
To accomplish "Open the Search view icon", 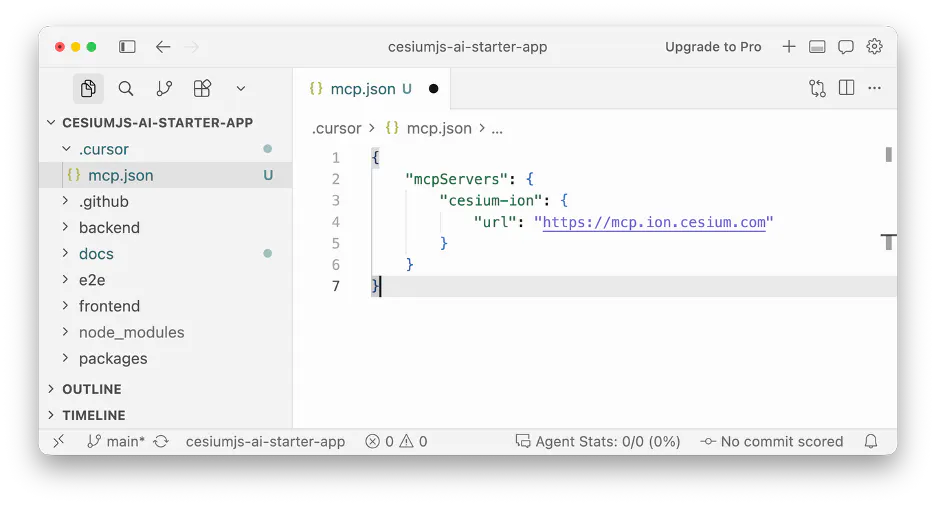I will pyautogui.click(x=126, y=88).
